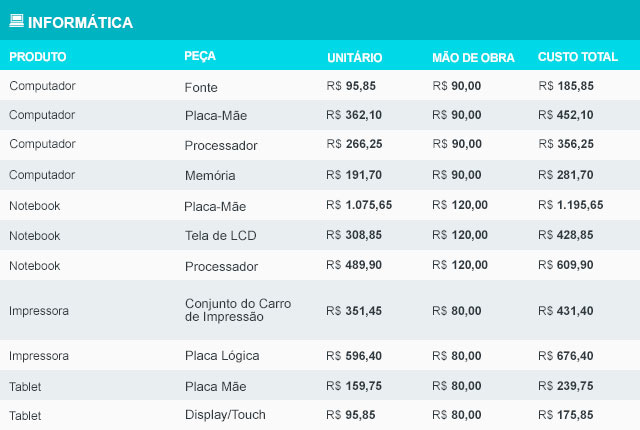Select the PRODUTO column header
640x430 pixels.
[38, 57]
